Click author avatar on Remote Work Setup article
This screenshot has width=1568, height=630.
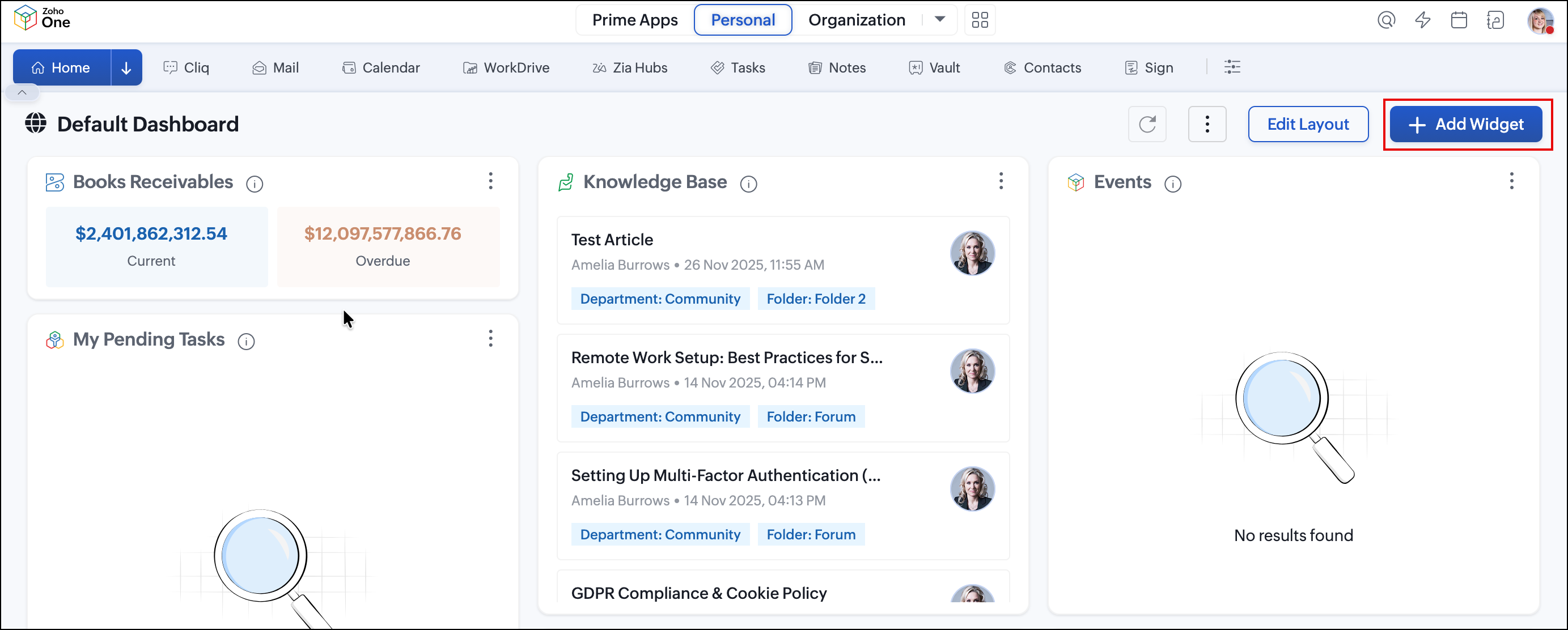tap(972, 371)
